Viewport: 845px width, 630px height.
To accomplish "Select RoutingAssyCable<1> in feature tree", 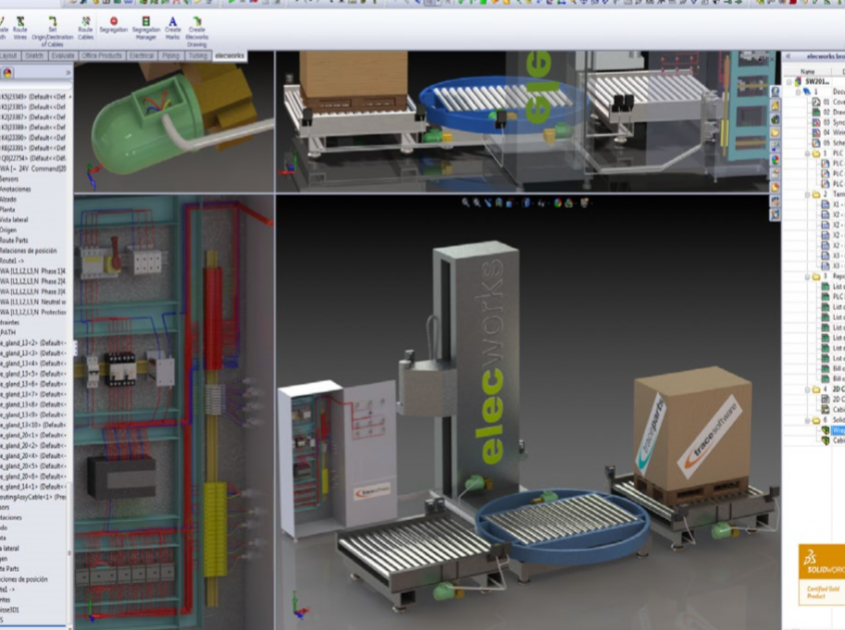I will pyautogui.click(x=33, y=497).
